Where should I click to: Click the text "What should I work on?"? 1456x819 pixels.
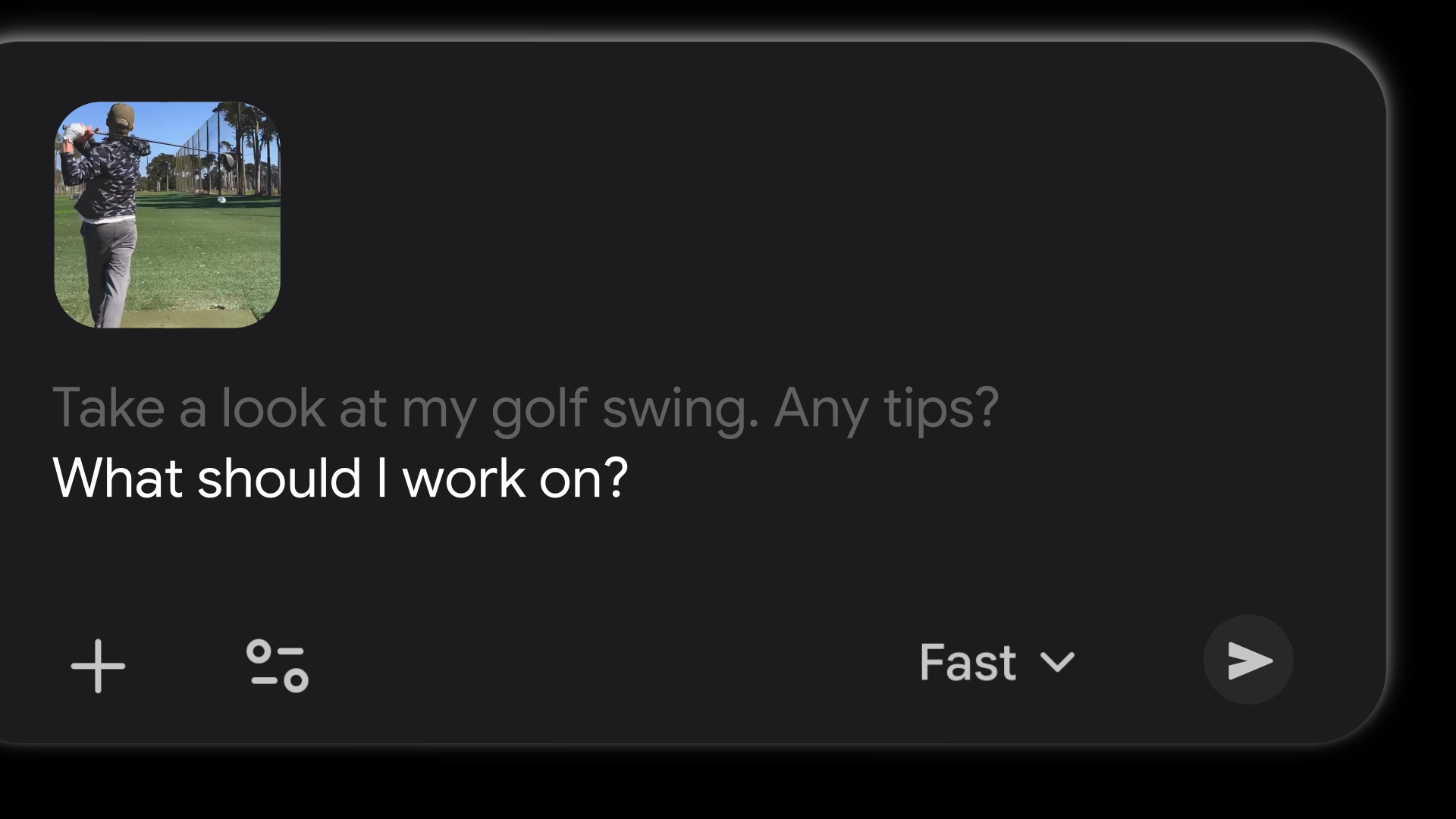click(340, 479)
